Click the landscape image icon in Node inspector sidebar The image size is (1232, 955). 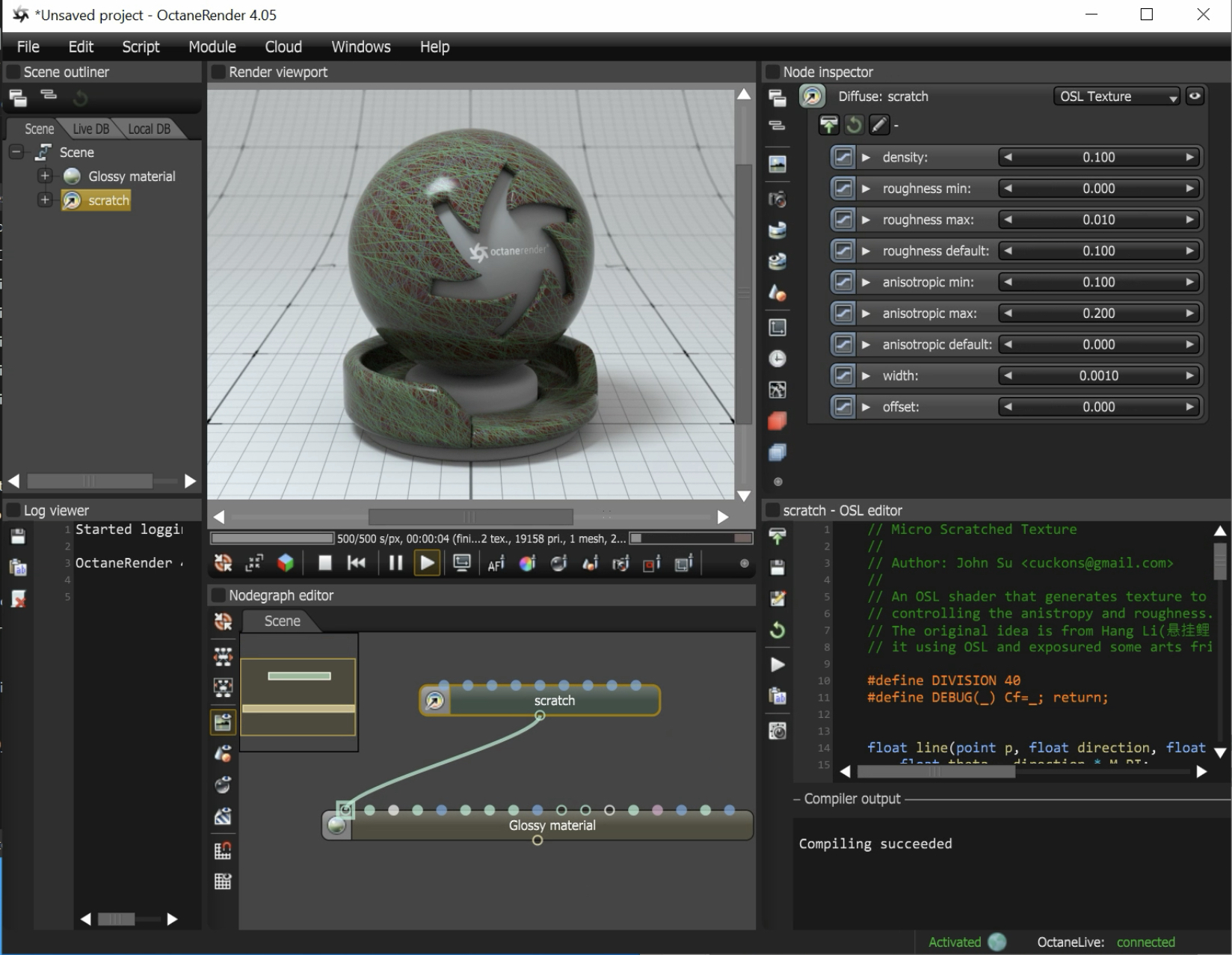pyautogui.click(x=777, y=164)
